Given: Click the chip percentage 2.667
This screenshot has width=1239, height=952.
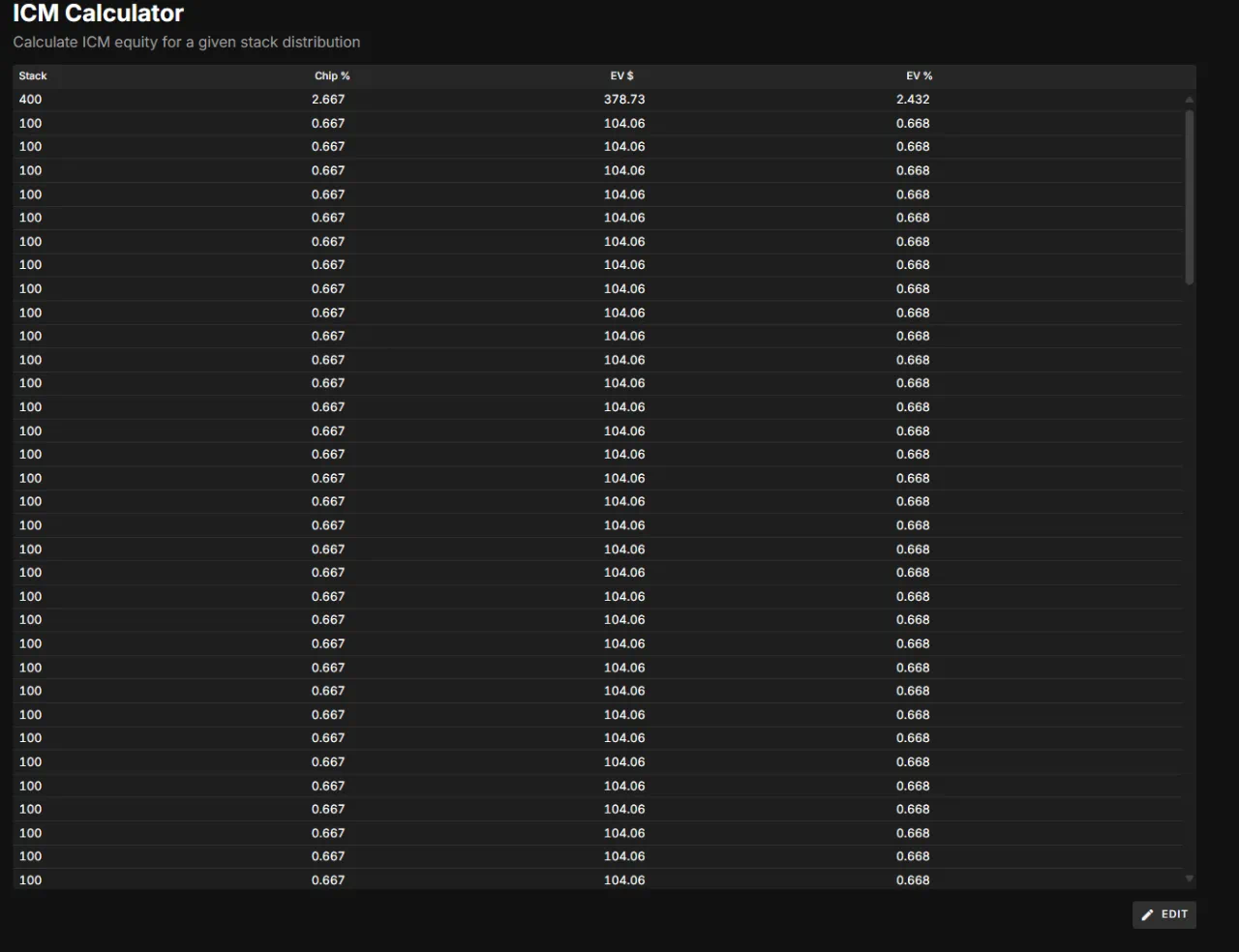Looking at the screenshot, I should point(328,100).
